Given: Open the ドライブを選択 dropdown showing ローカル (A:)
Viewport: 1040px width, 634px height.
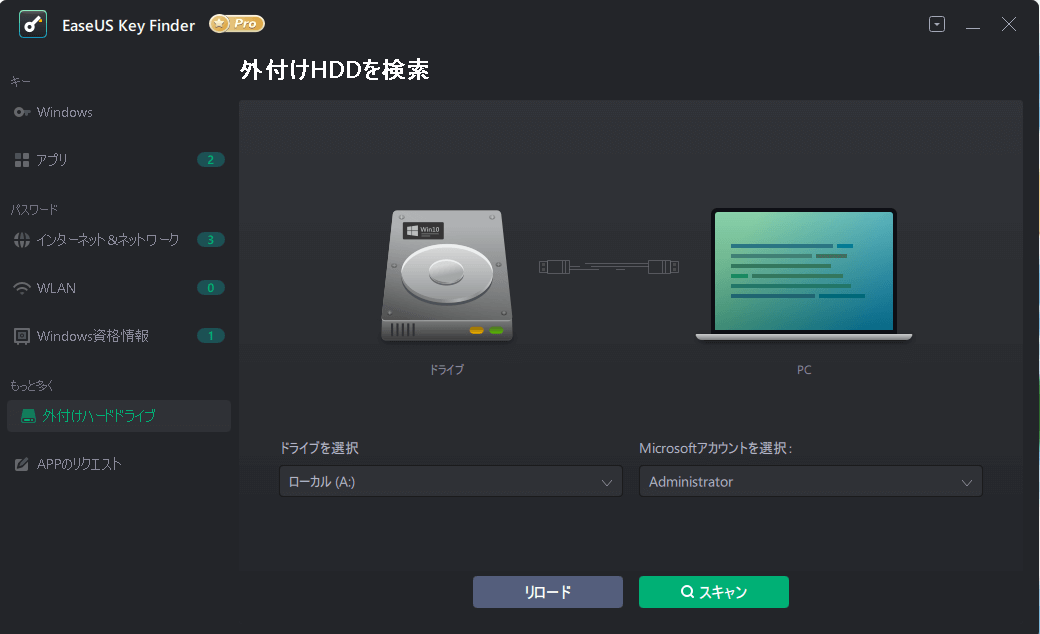Looking at the screenshot, I should 450,481.
